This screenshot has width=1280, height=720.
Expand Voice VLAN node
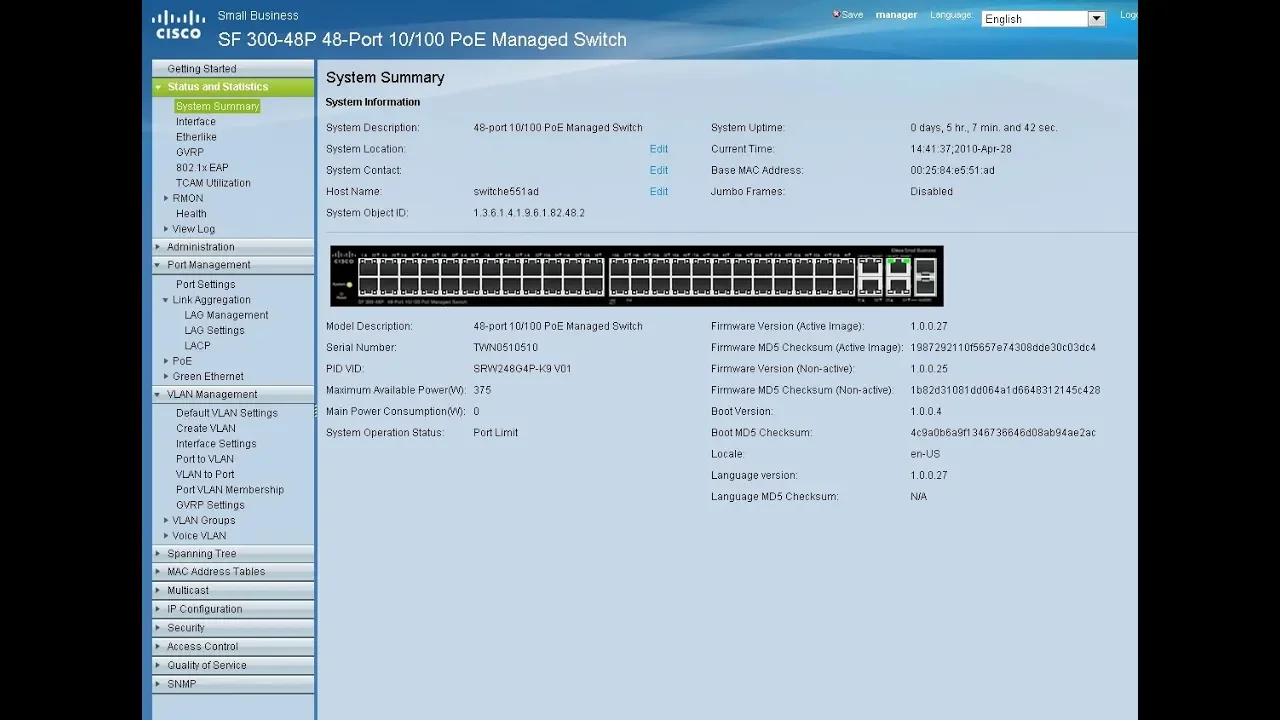(166, 536)
